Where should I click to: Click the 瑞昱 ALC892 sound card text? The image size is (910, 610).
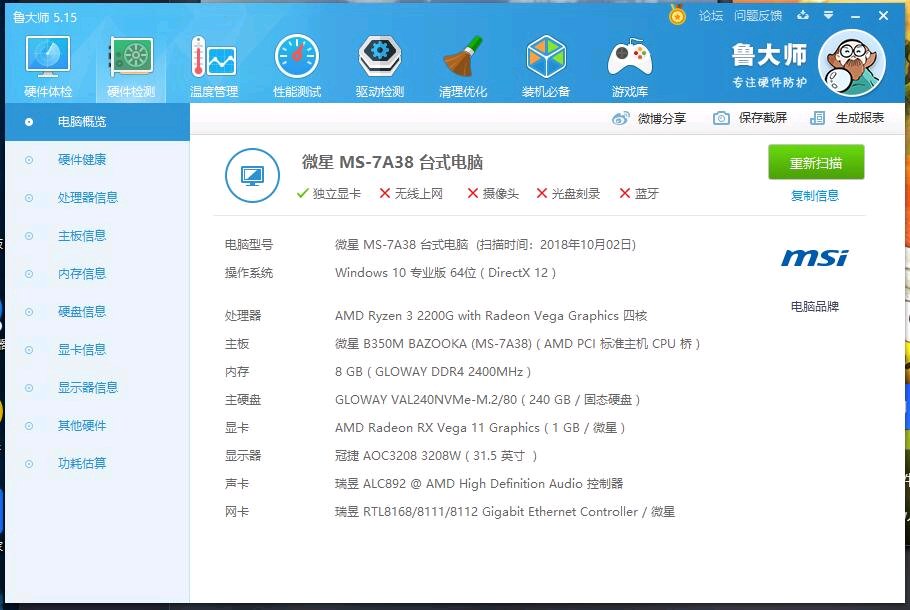coord(479,483)
